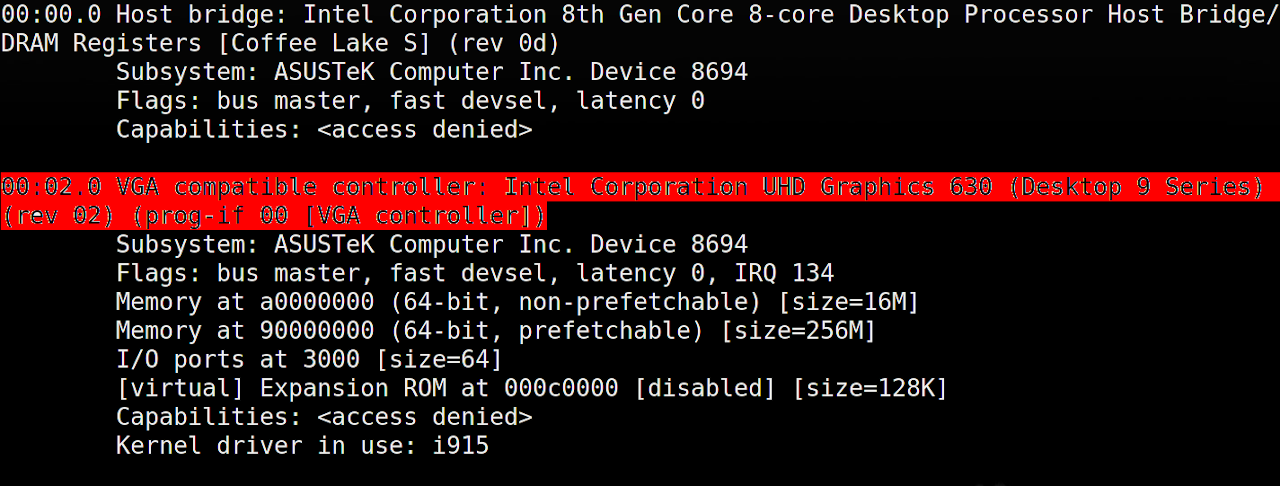1280x486 pixels.
Task: Click the "[size=256M]" text
Action: point(798,331)
